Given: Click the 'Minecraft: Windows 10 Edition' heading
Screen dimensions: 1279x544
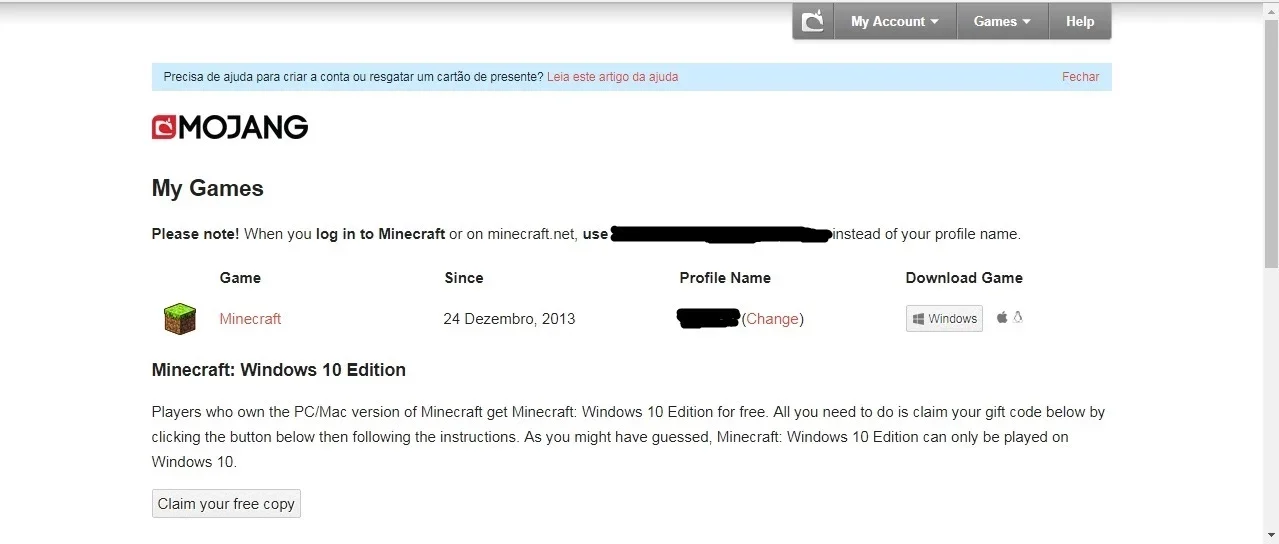Looking at the screenshot, I should coord(279,370).
